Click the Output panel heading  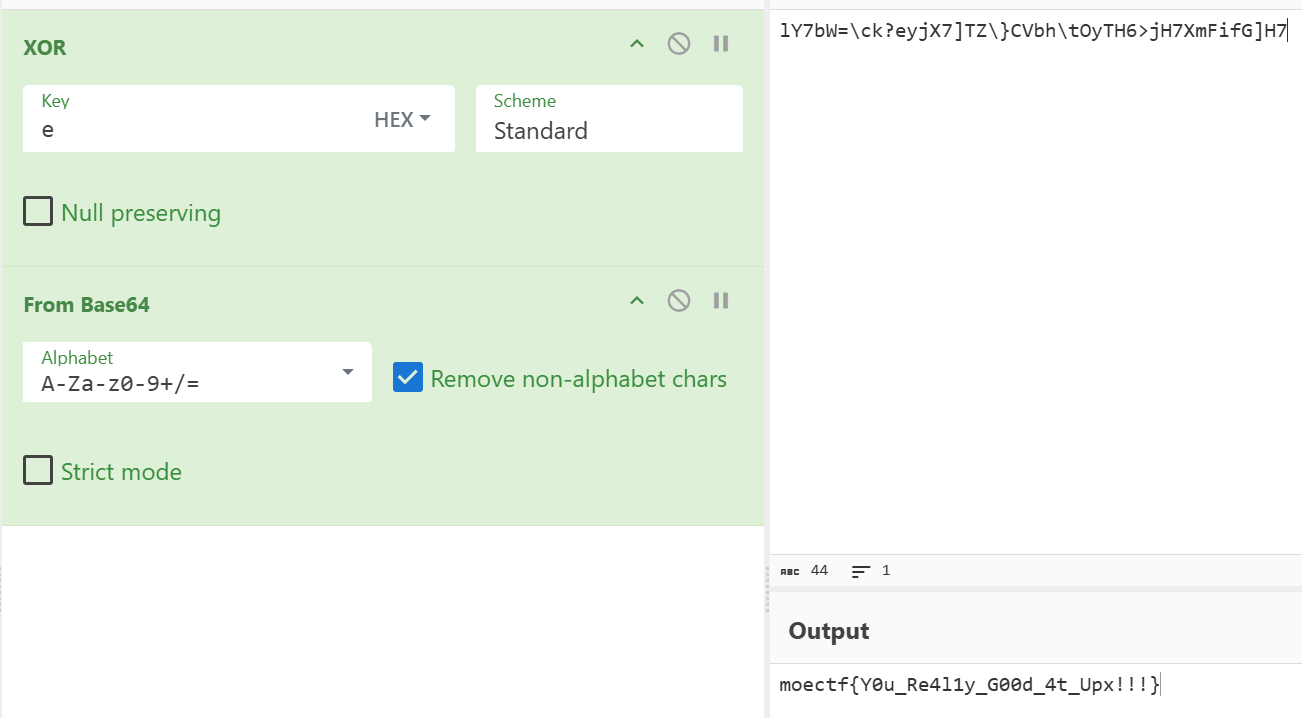(829, 631)
